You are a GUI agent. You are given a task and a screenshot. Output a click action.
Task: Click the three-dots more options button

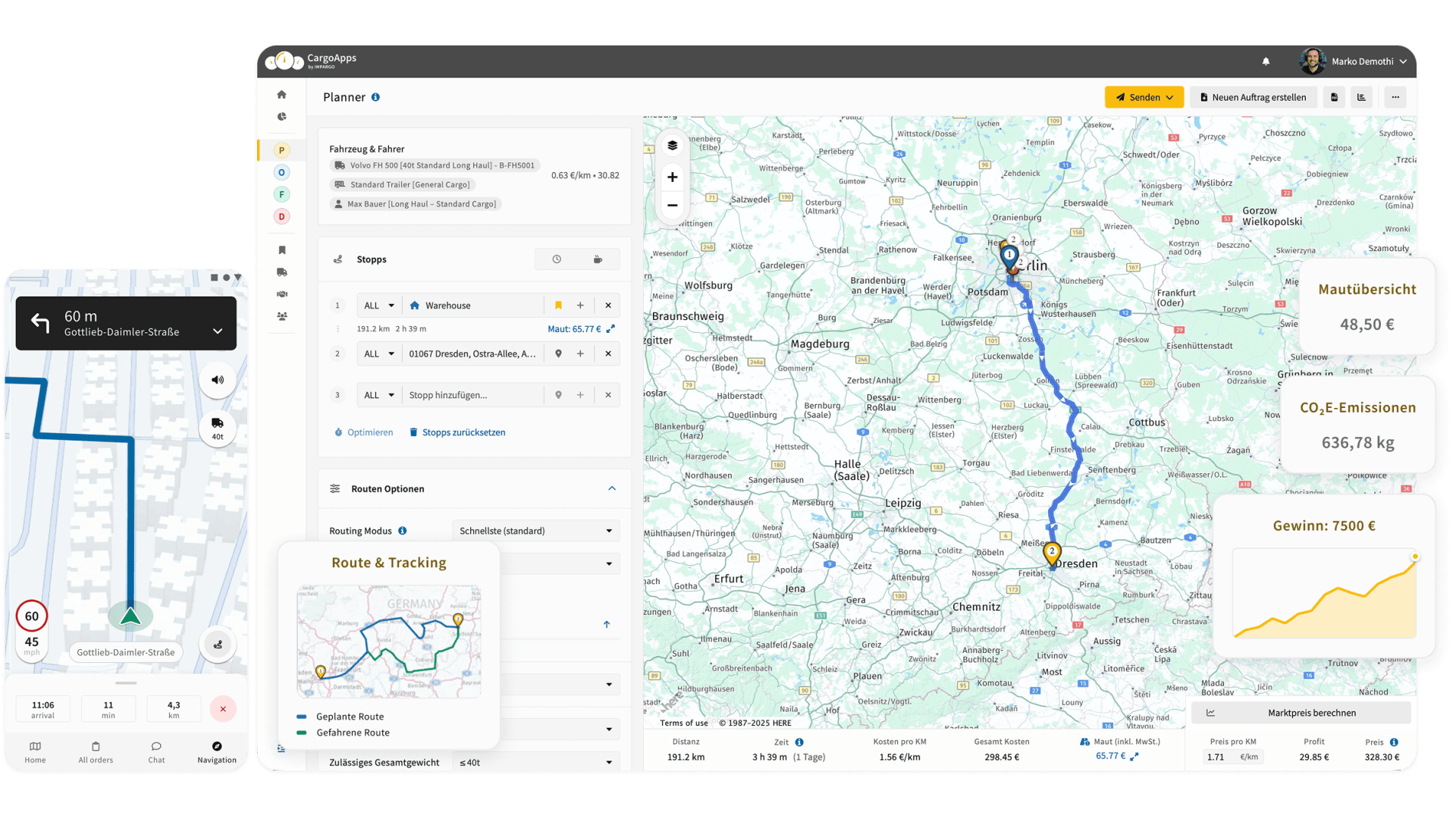click(x=1395, y=97)
